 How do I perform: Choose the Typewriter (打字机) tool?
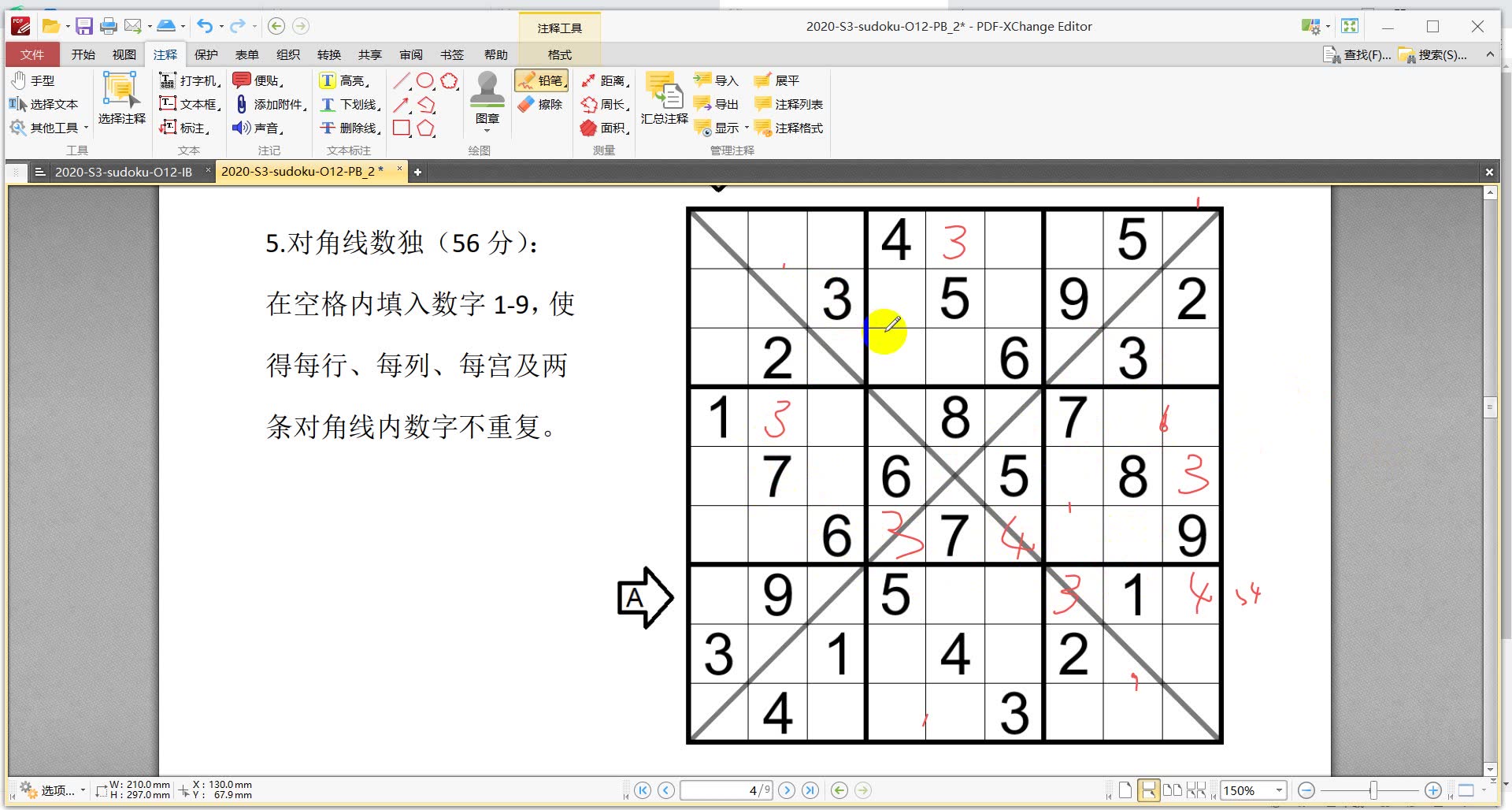[190, 80]
